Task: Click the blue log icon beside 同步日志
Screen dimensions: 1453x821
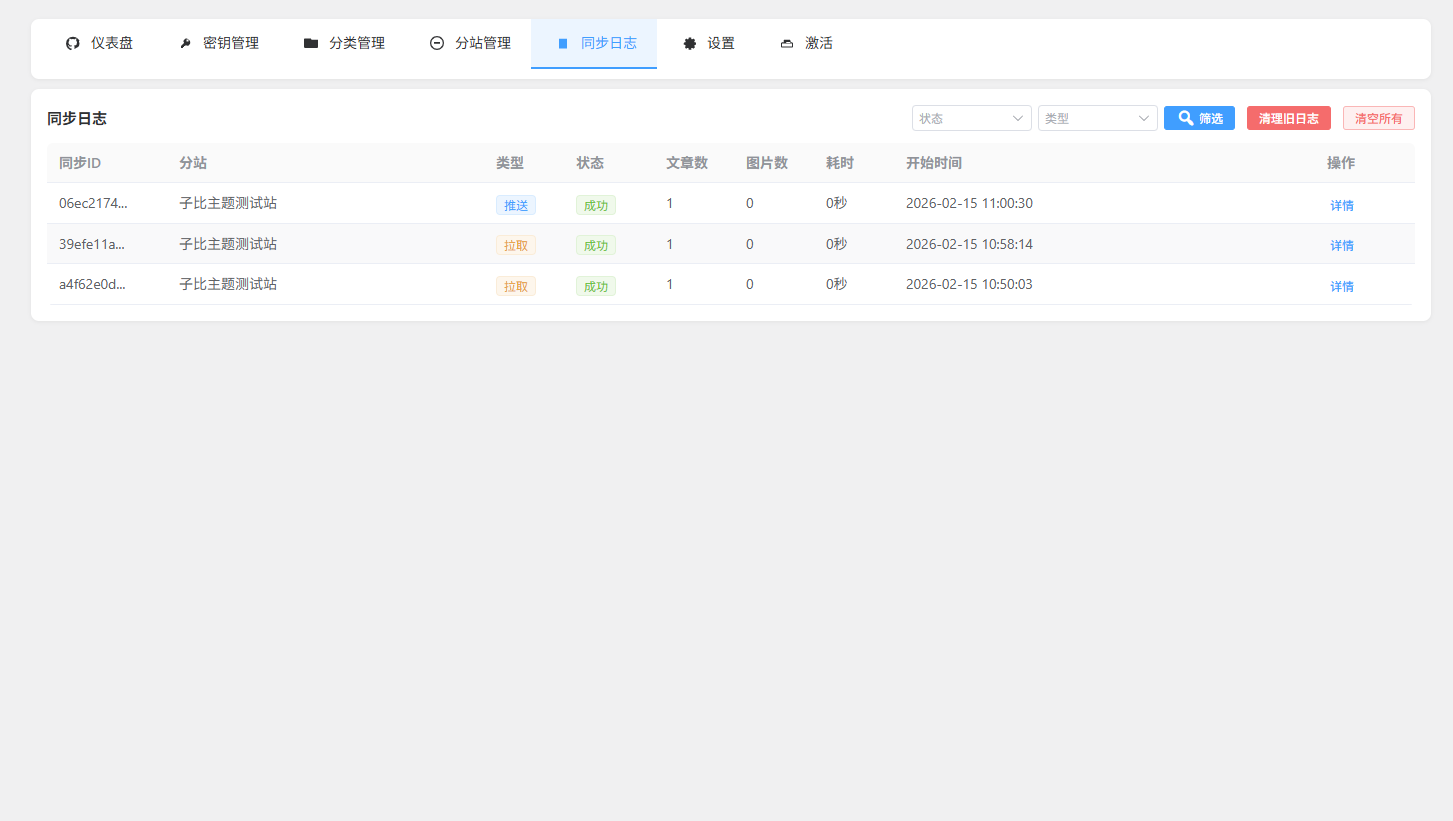Action: [x=563, y=44]
